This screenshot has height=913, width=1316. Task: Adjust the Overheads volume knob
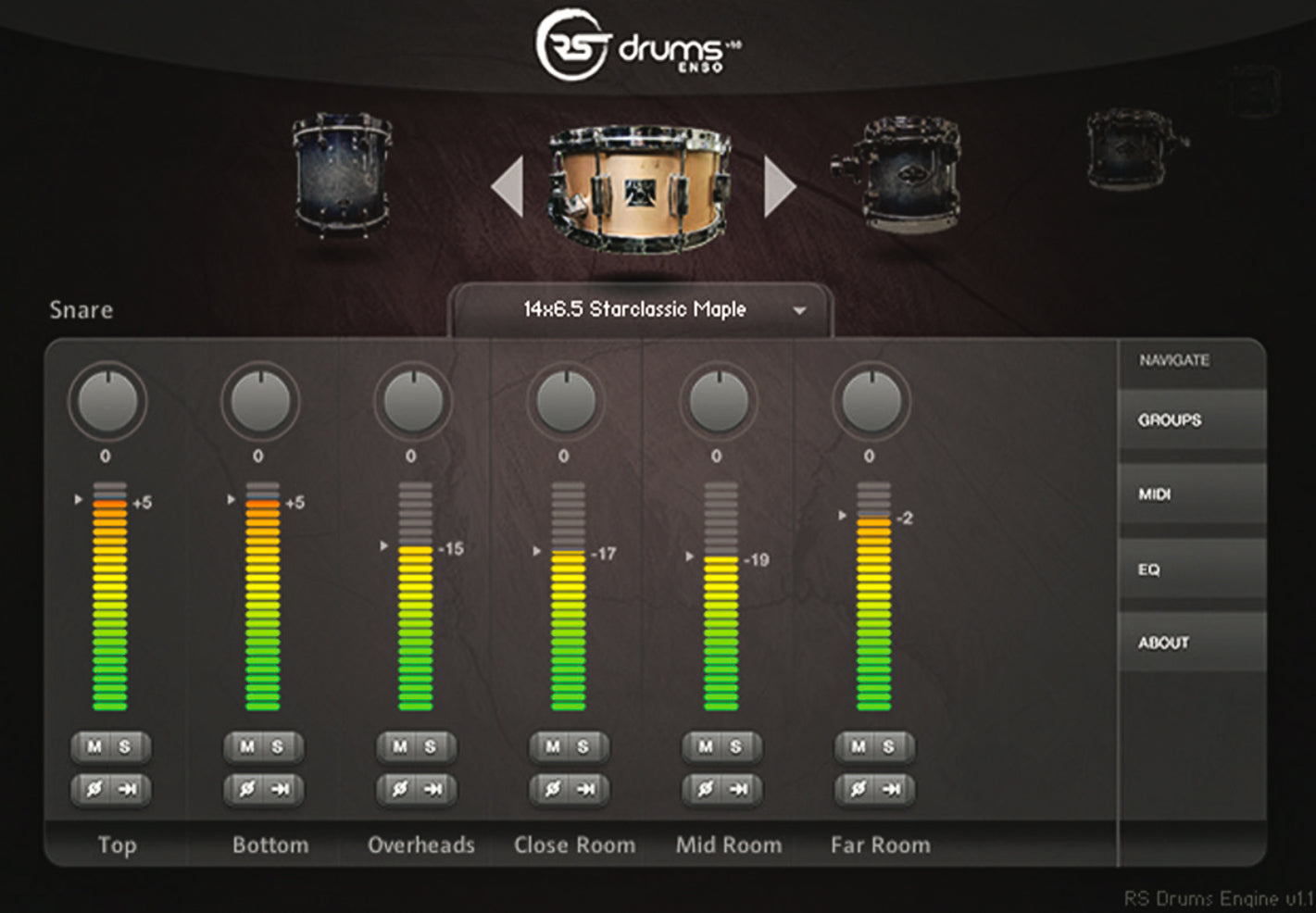click(x=413, y=400)
